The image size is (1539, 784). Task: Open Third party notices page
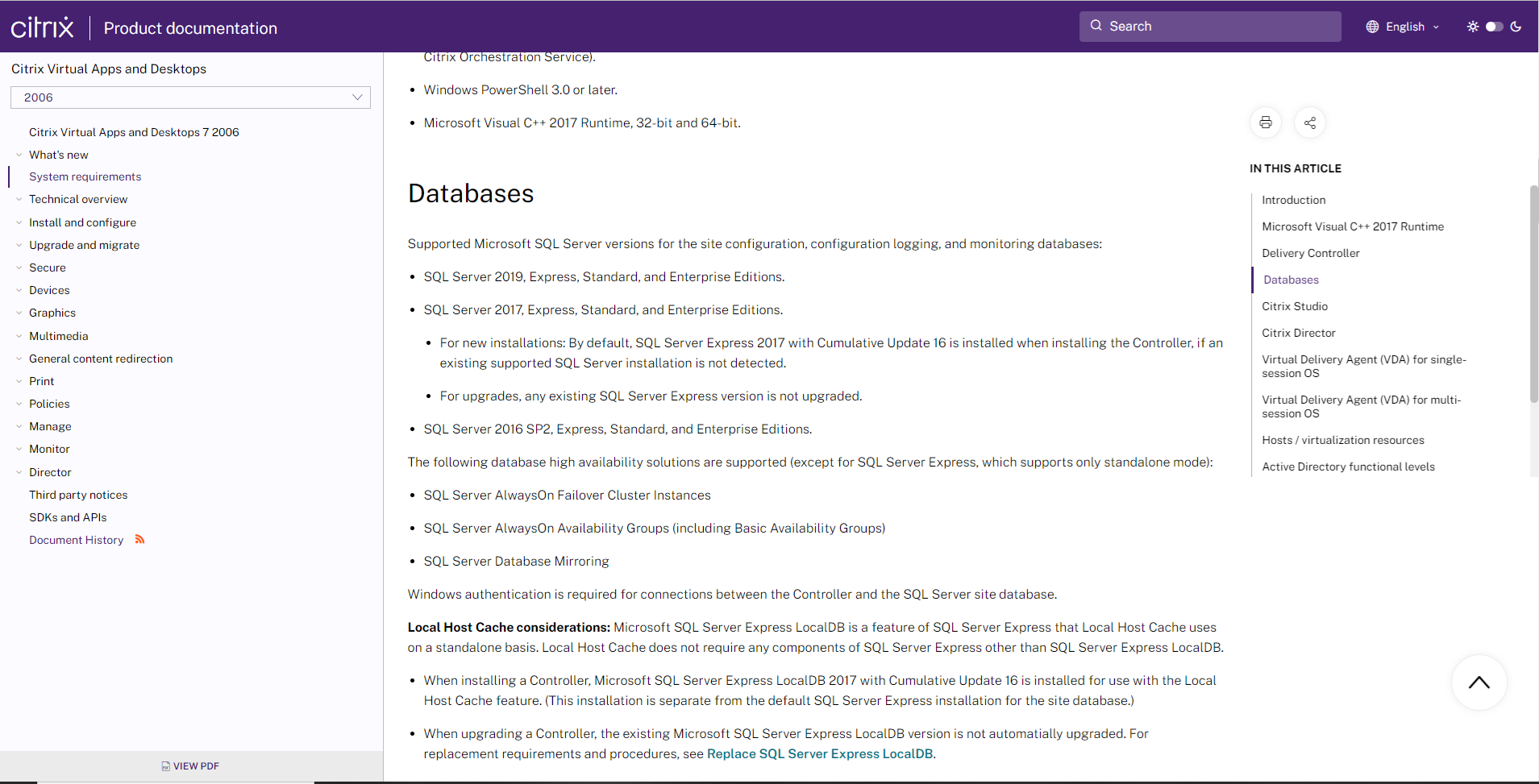tap(78, 495)
